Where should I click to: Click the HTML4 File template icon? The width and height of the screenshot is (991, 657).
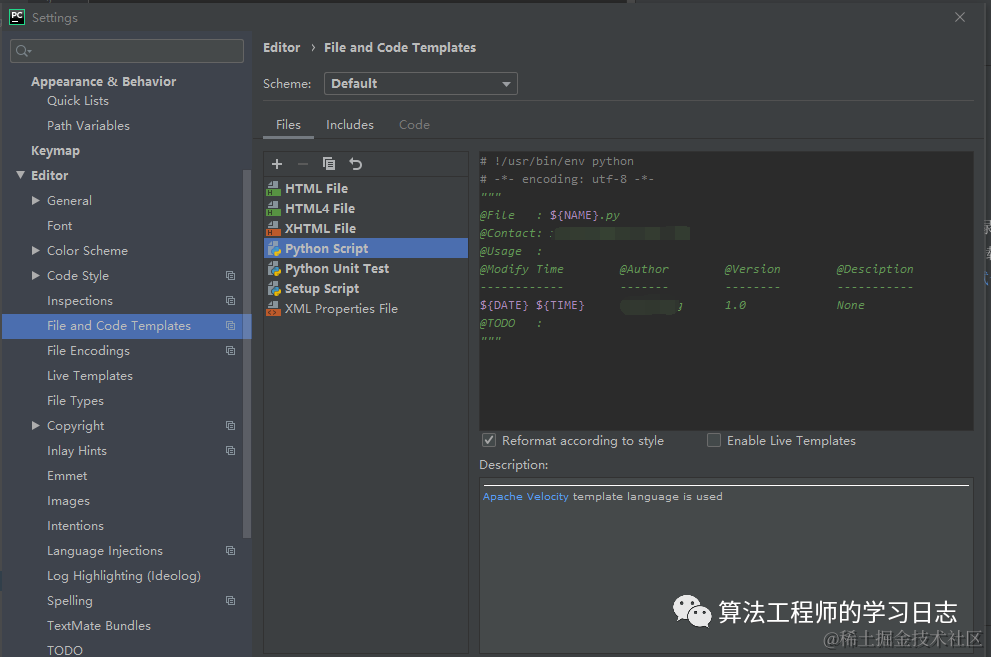pyautogui.click(x=274, y=208)
